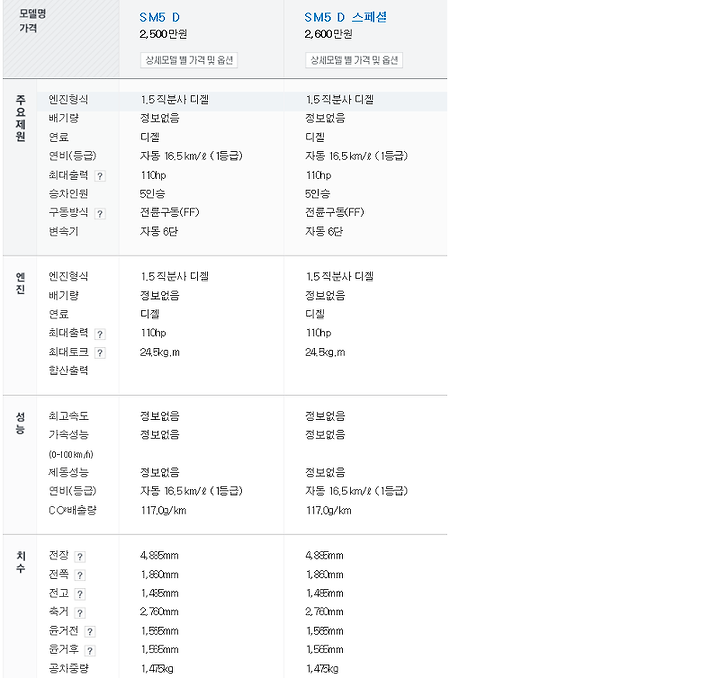This screenshot has height=678, width=720.
Task: Click the question mark next to 윤거후
Action: click(90, 650)
